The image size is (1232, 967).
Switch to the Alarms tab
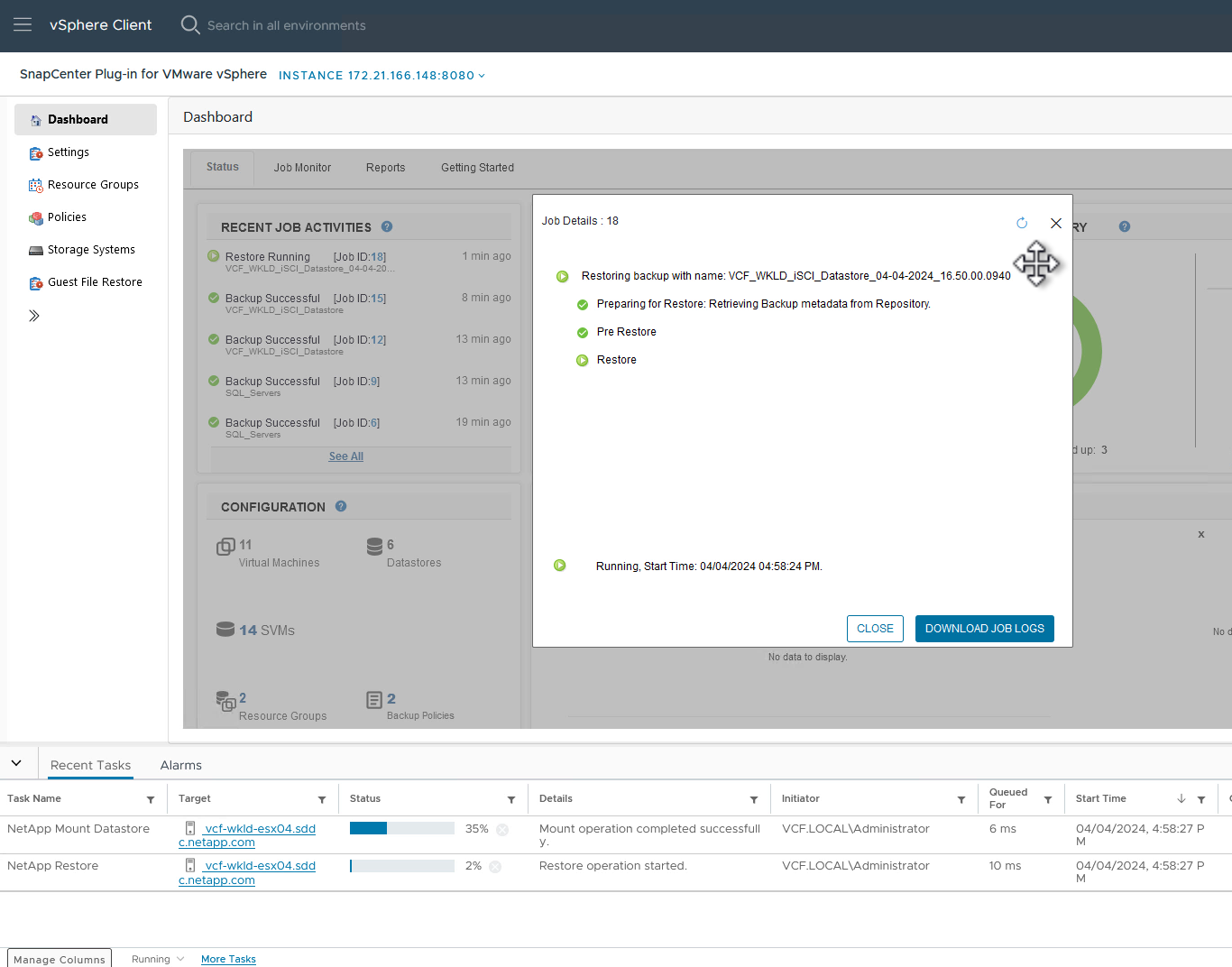point(180,765)
